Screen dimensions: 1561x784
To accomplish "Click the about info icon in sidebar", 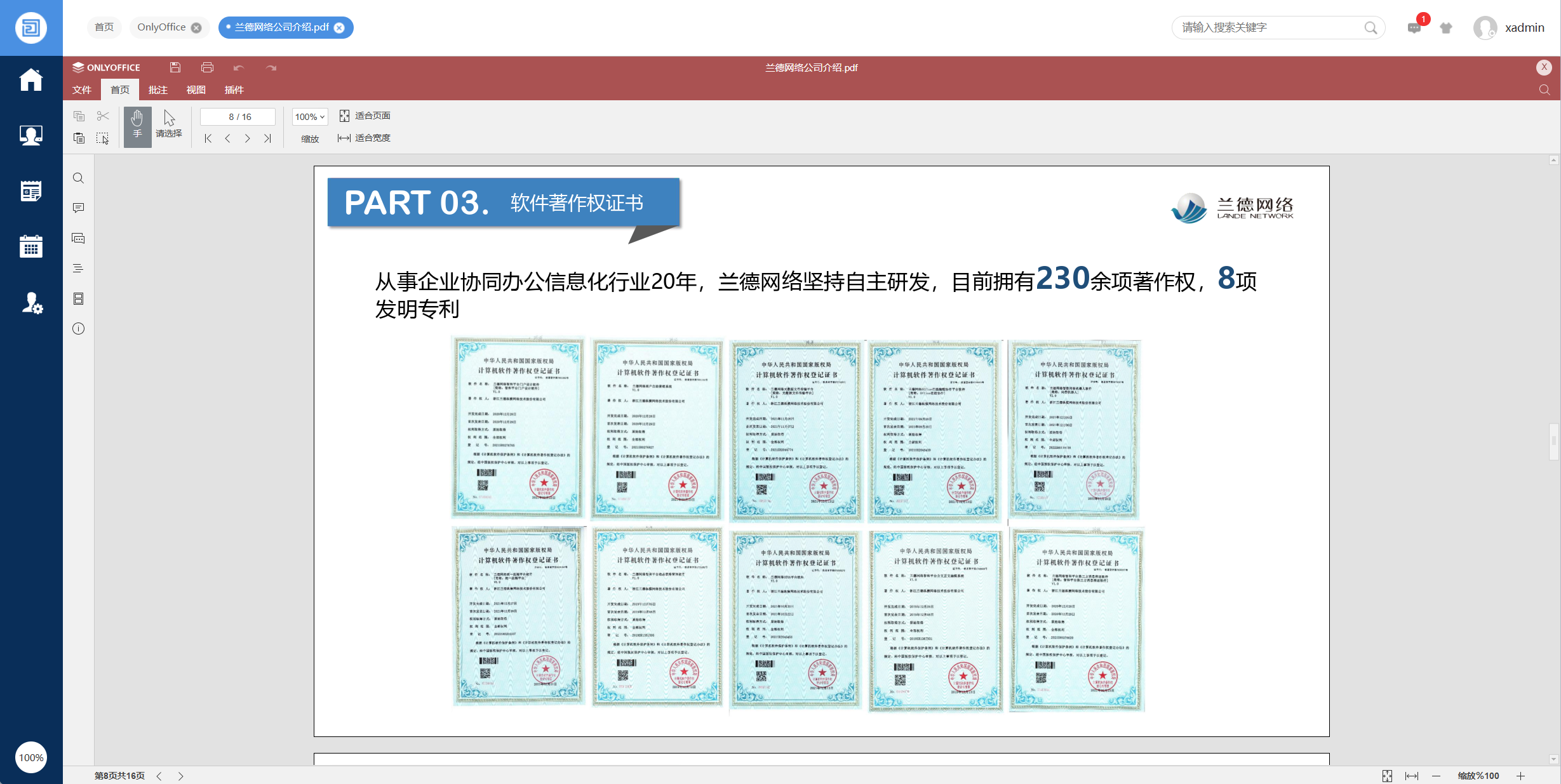I will (x=78, y=329).
